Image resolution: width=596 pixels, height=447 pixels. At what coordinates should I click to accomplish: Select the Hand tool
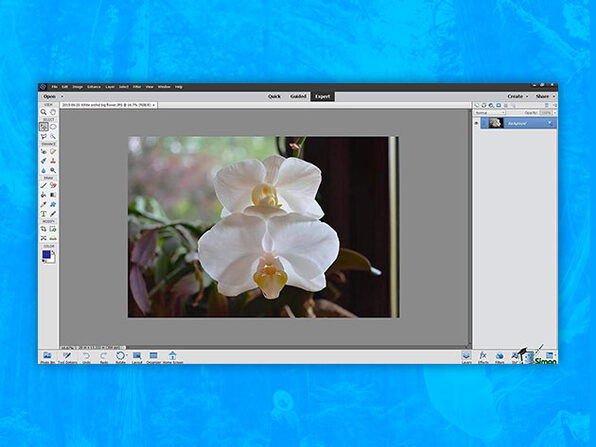[53, 112]
